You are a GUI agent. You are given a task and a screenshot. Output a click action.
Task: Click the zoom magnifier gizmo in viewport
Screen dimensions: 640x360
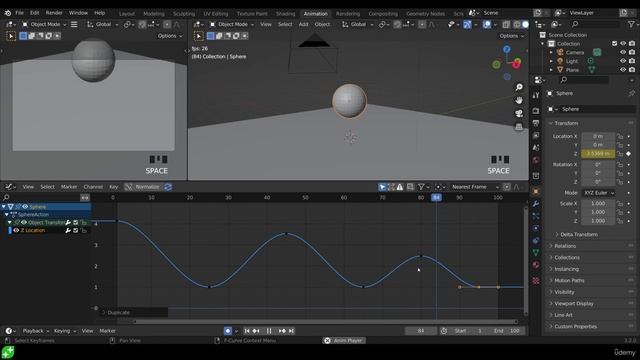click(519, 87)
